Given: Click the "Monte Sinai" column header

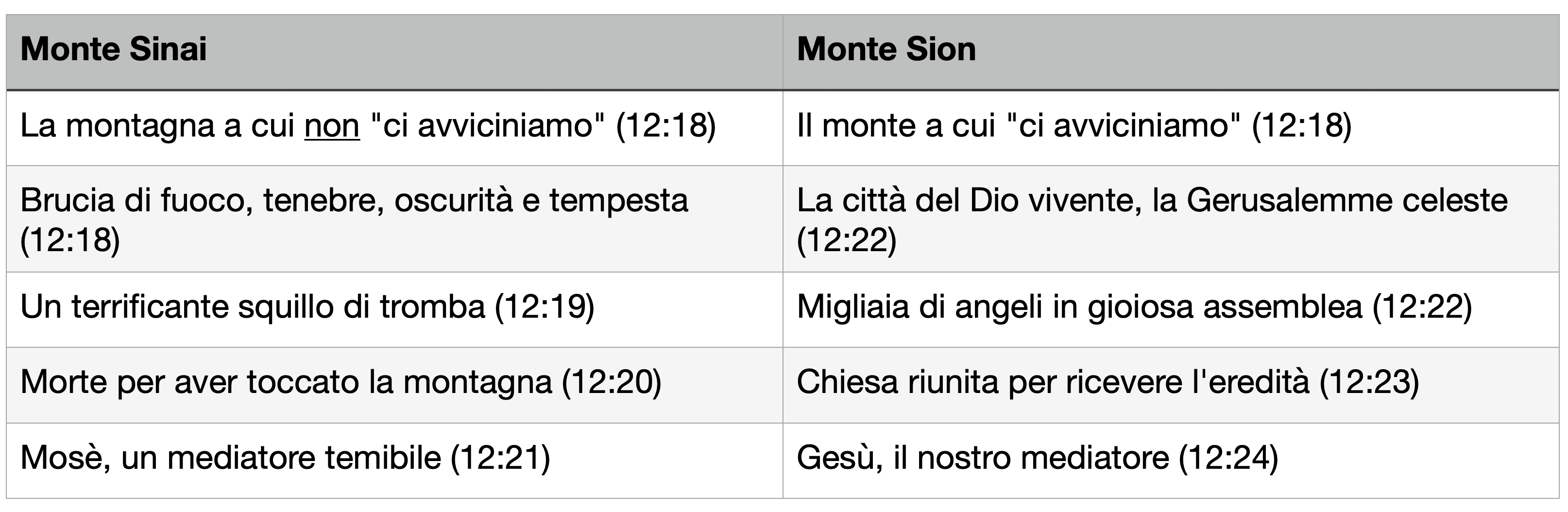Looking at the screenshot, I should (114, 50).
